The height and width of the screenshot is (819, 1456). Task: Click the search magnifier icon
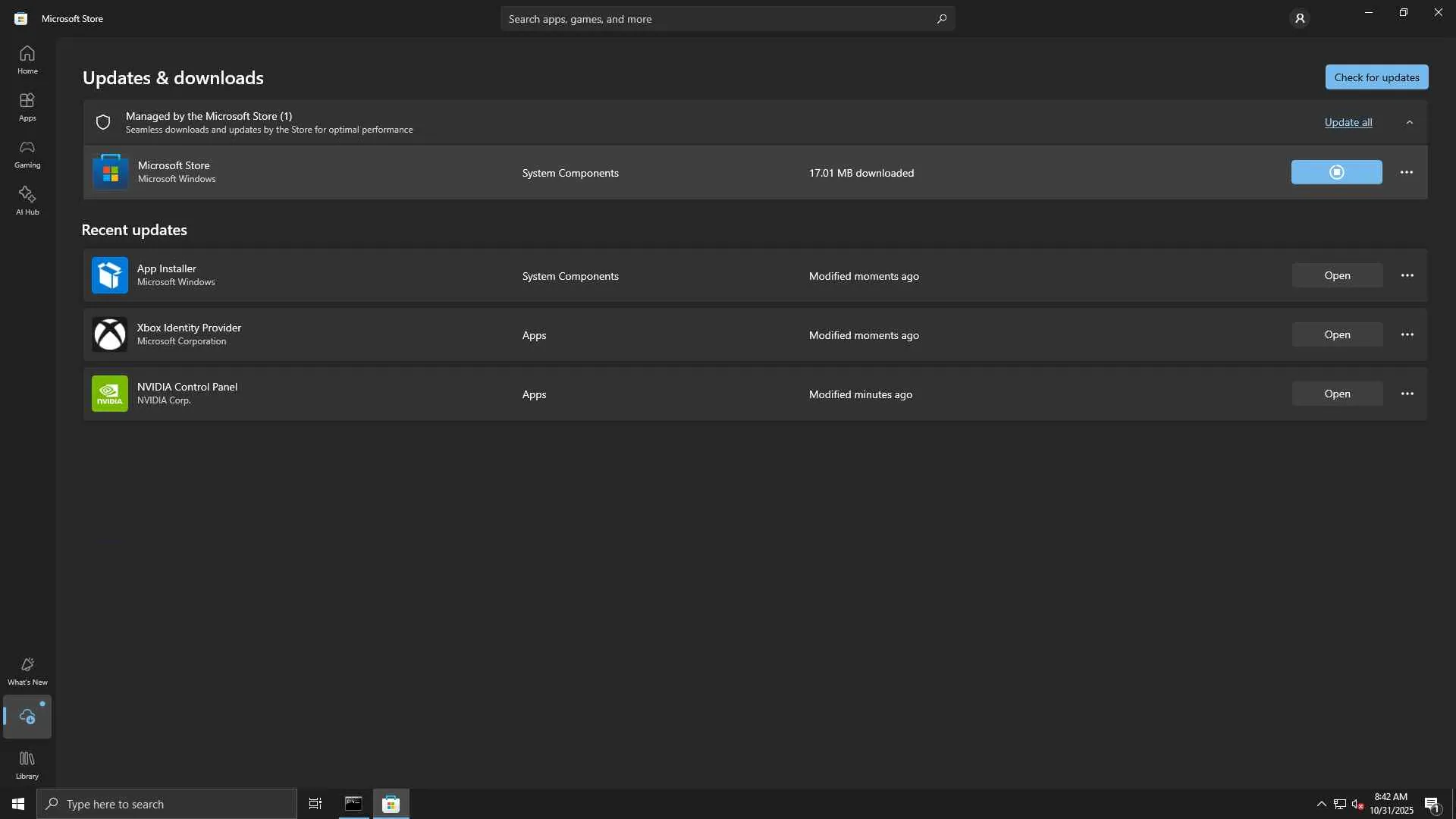tap(941, 18)
